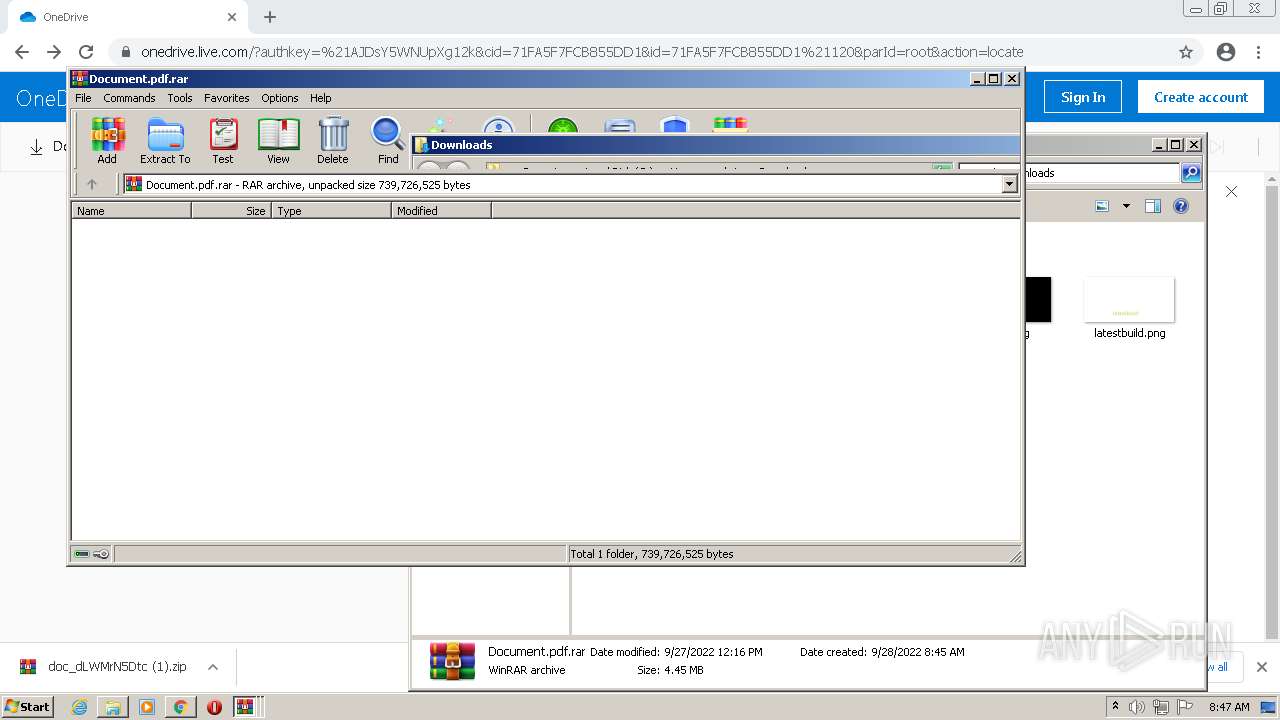The image size is (1280, 720).
Task: Click the volume speaker tray icon
Action: pos(1137,707)
